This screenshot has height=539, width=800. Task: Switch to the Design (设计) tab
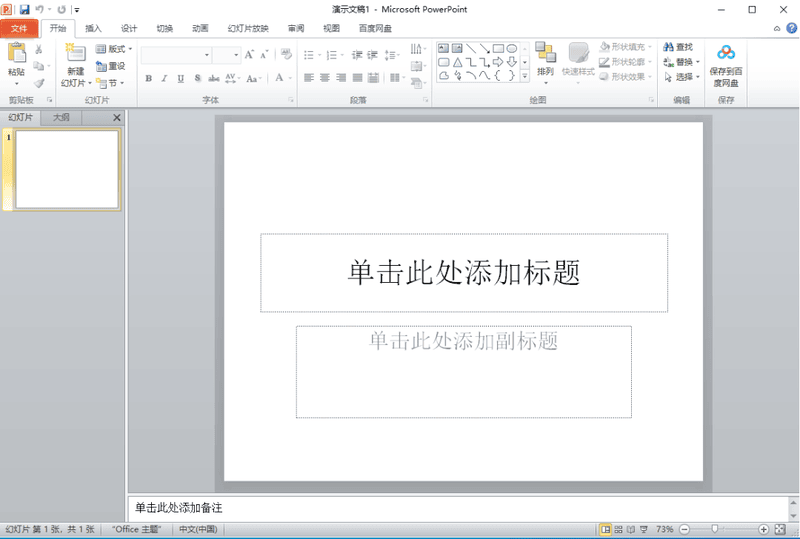click(129, 29)
